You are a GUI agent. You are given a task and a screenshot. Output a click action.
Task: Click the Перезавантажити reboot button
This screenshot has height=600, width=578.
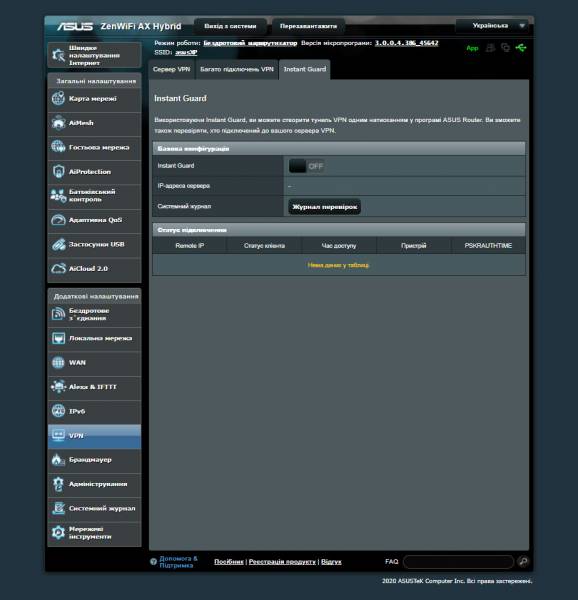(x=308, y=26)
